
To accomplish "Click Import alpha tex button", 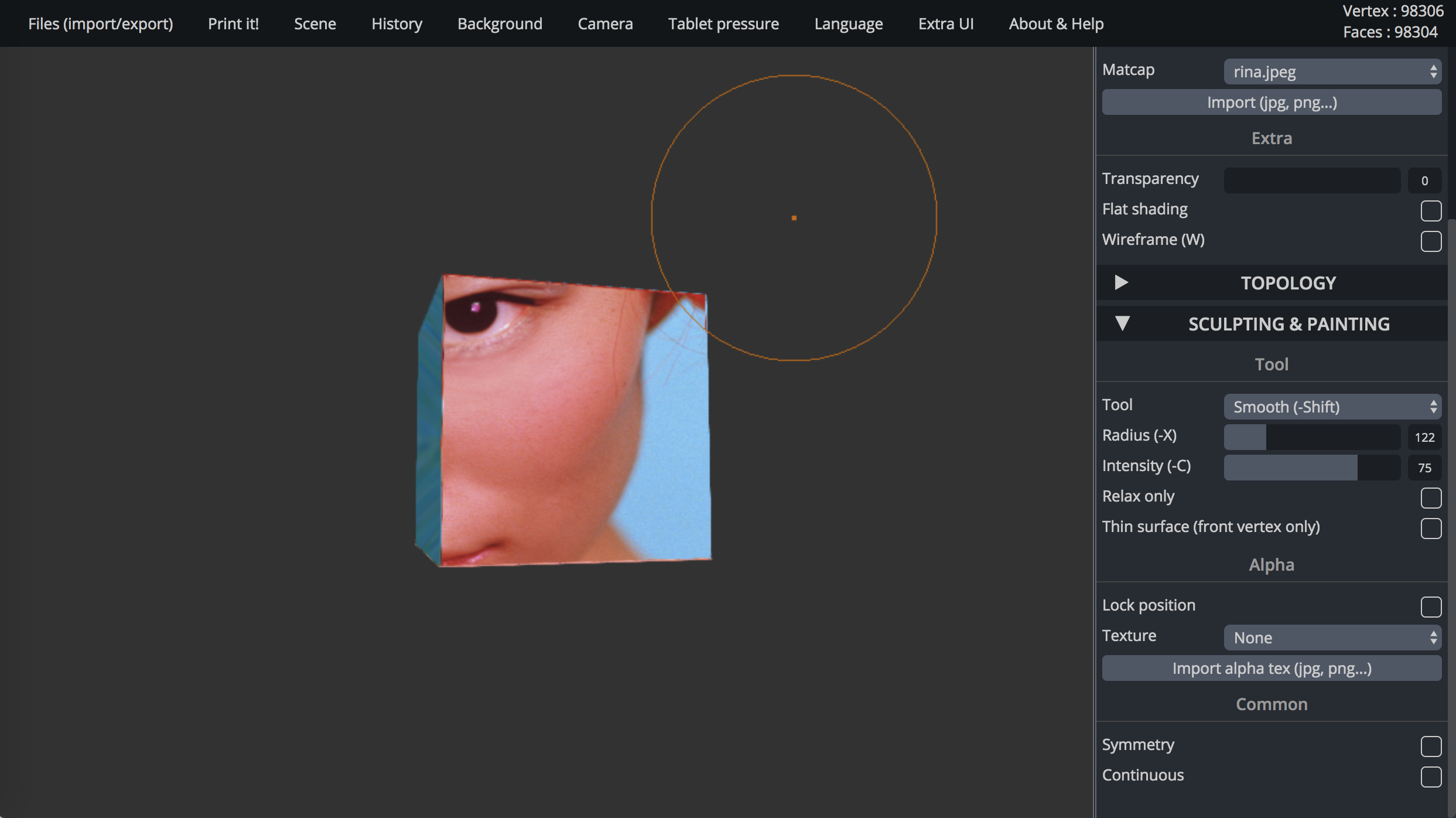I will [1272, 669].
